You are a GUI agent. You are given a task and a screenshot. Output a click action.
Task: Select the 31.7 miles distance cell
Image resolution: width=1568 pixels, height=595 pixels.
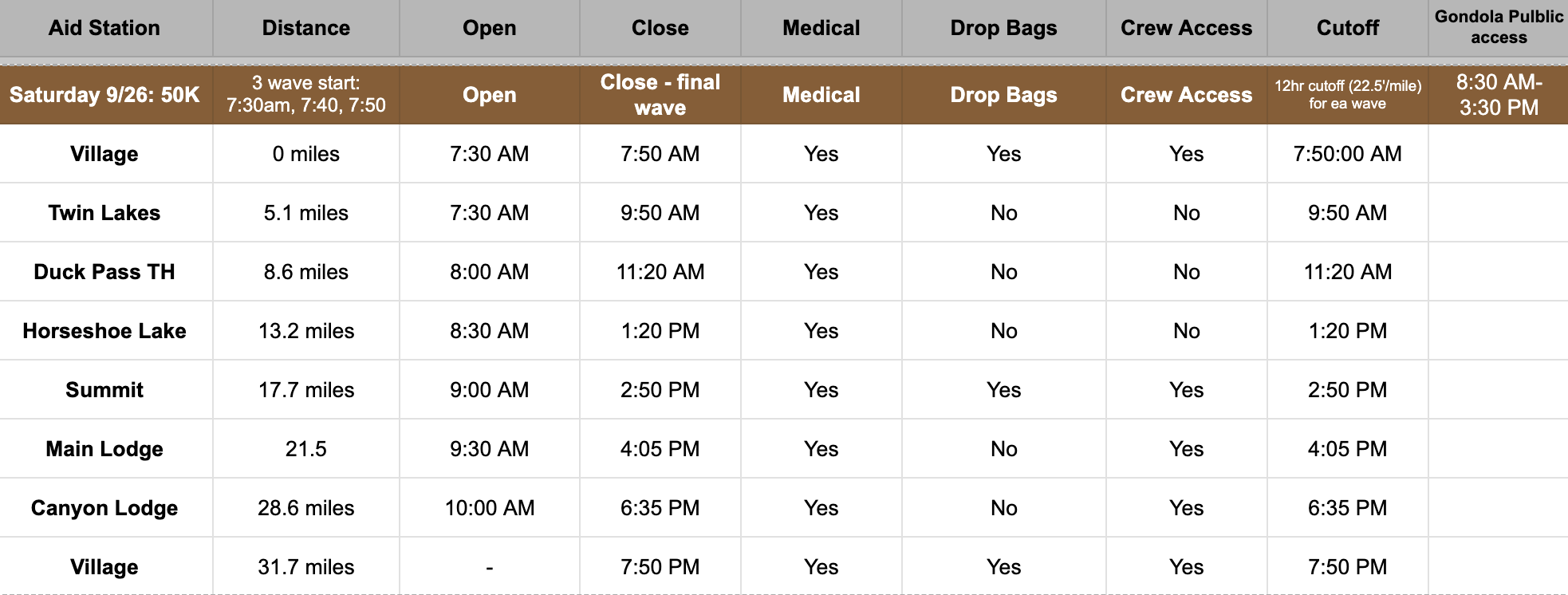(x=306, y=567)
